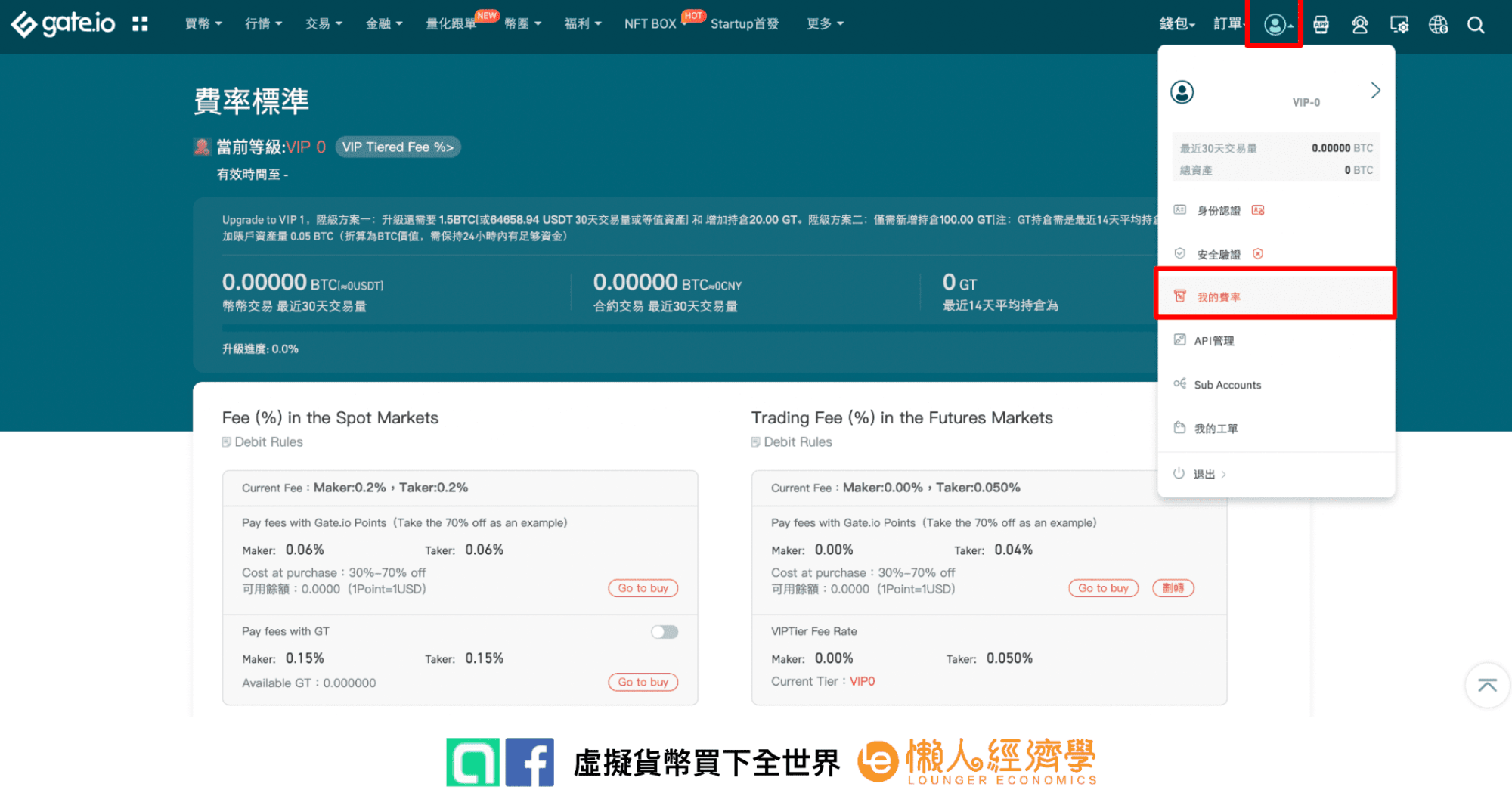
Task: Open Startup首發 menu item
Action: pos(745,24)
